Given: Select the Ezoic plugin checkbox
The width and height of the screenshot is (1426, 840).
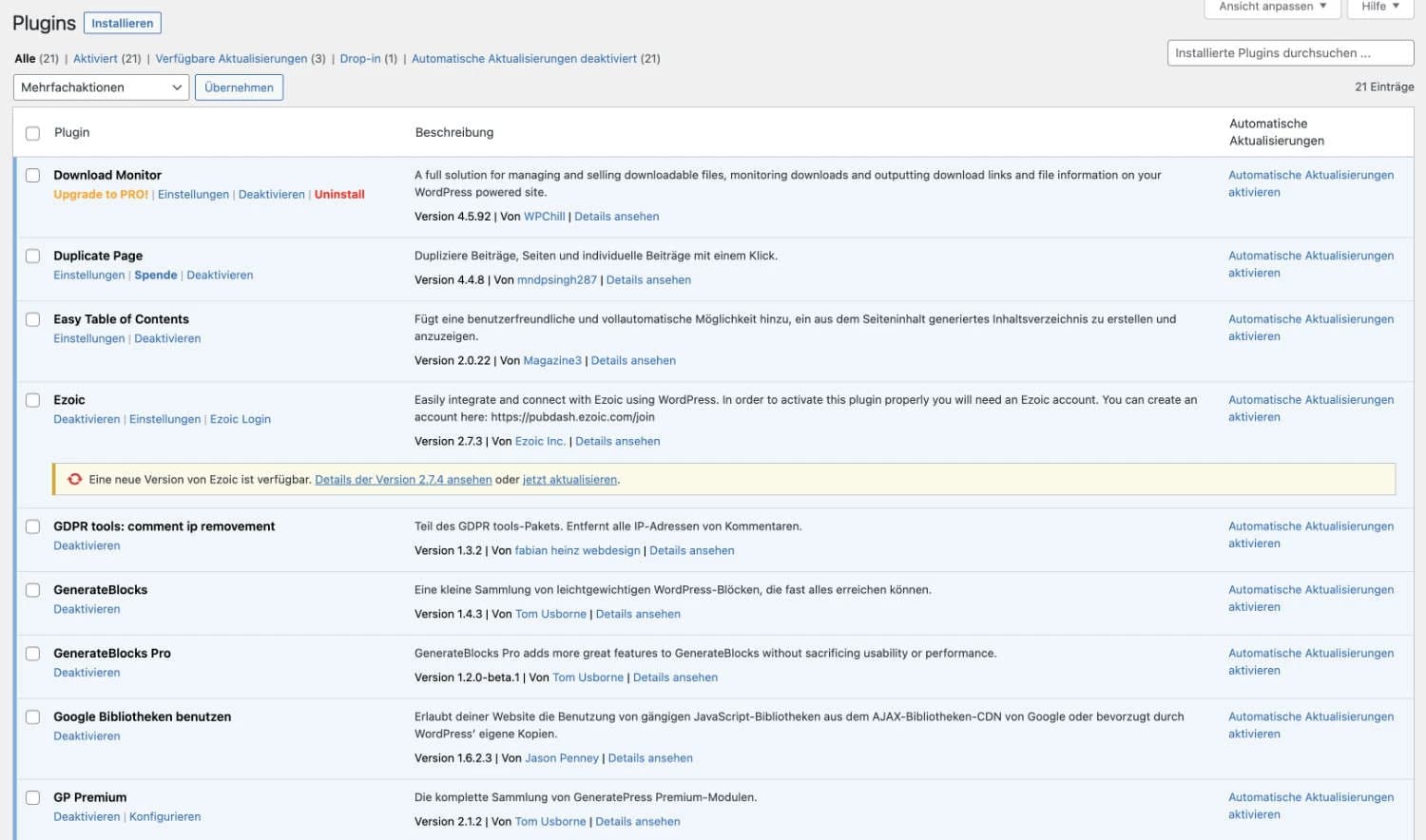Looking at the screenshot, I should point(32,400).
